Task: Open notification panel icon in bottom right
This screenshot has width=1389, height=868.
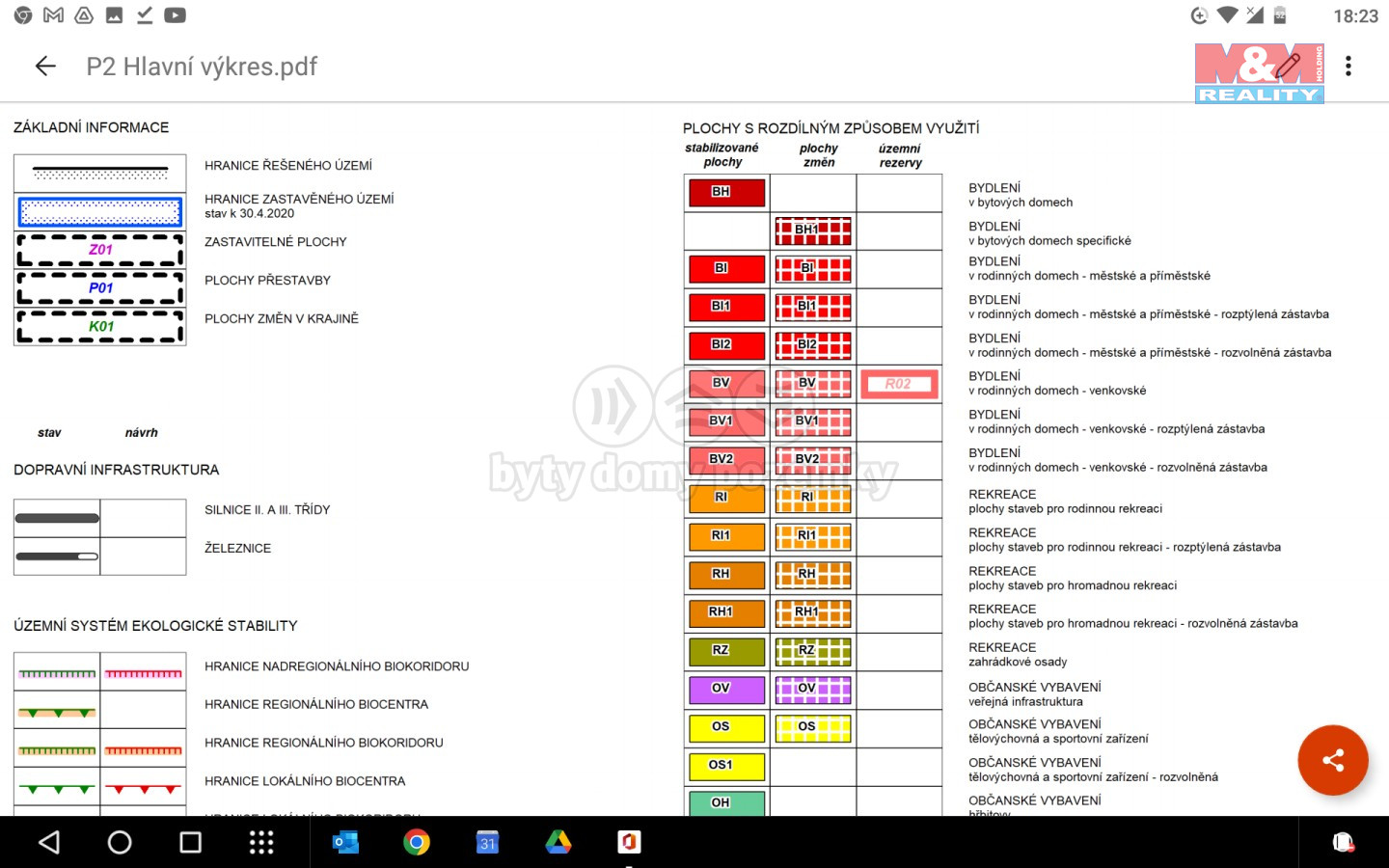Action: (x=1343, y=843)
